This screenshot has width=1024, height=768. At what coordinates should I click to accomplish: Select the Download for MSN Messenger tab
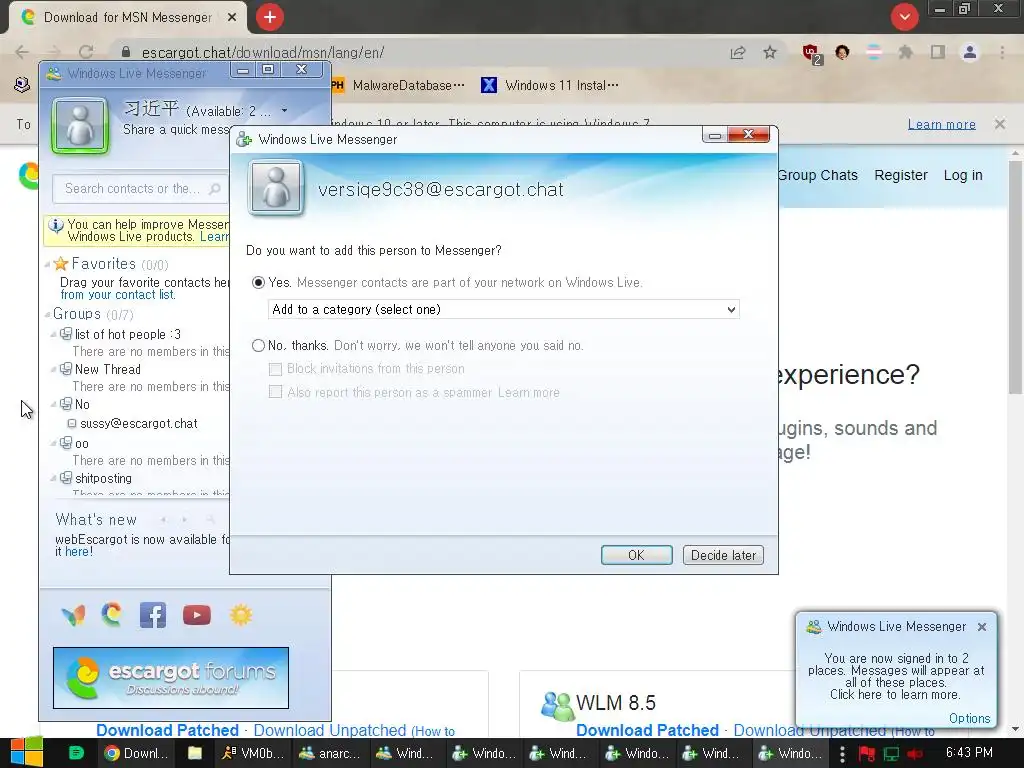[128, 18]
